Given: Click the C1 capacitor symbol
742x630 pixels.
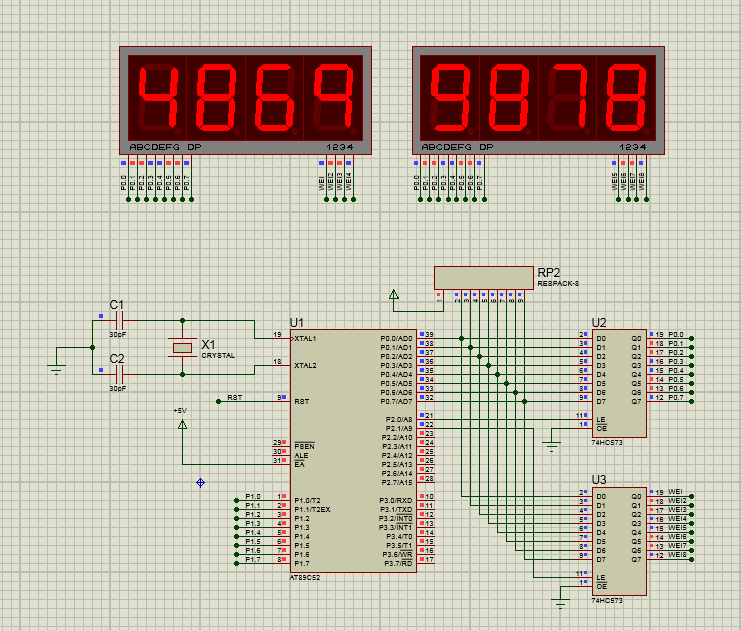Looking at the screenshot, I should tap(119, 320).
